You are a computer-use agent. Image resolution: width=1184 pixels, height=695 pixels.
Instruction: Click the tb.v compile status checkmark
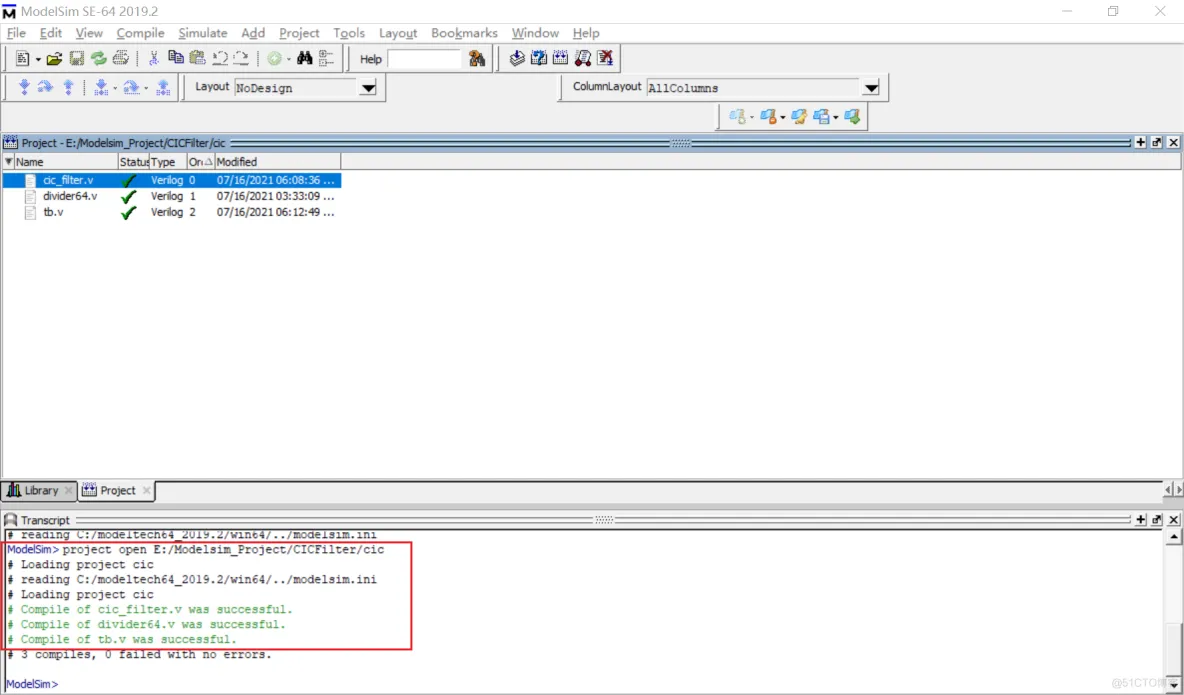tap(129, 212)
